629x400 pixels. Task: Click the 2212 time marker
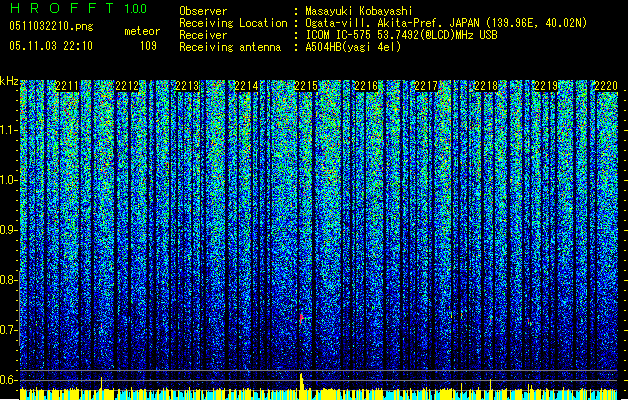[127, 86]
